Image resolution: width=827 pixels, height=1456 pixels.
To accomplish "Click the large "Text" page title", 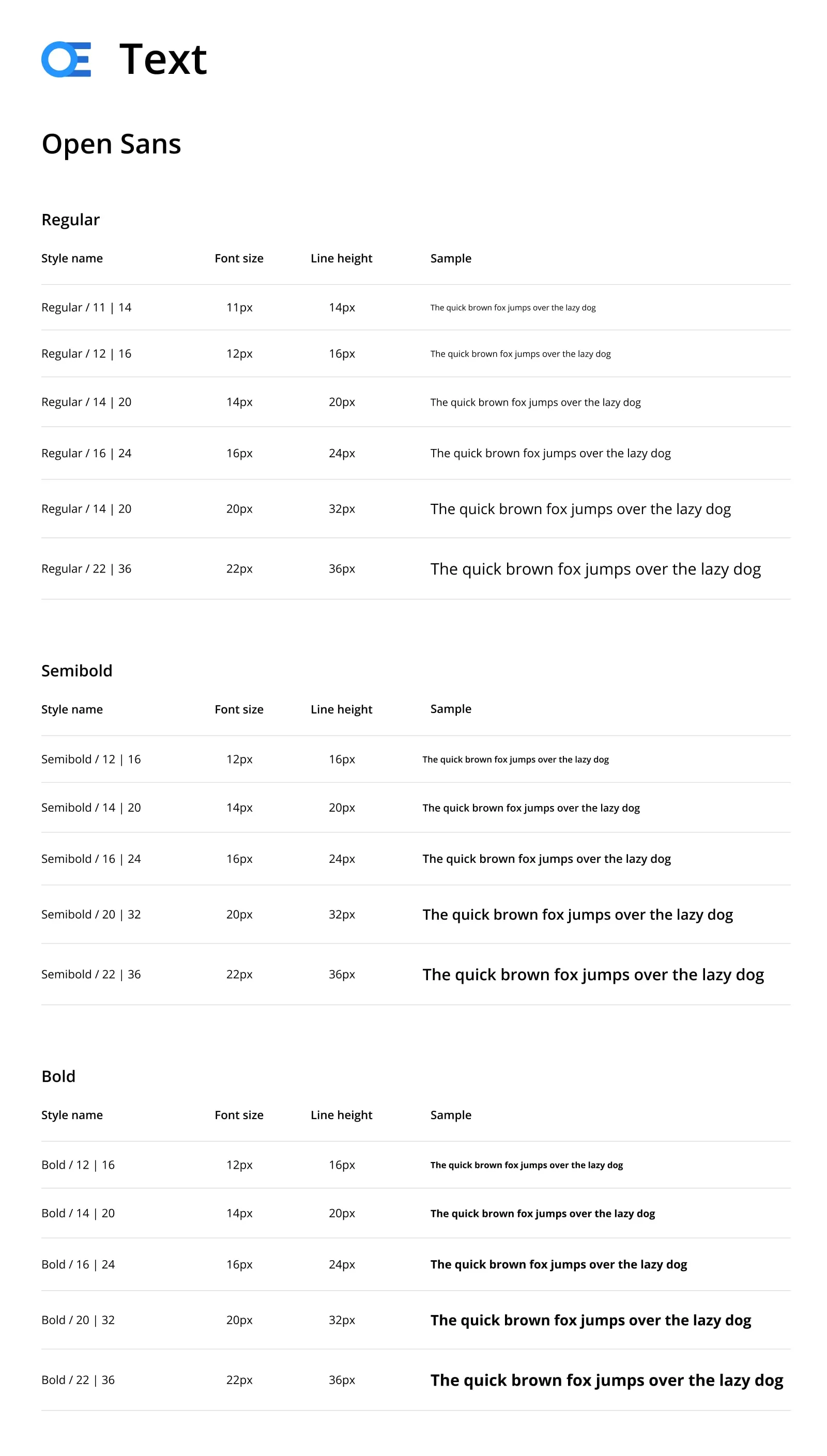I will point(163,59).
